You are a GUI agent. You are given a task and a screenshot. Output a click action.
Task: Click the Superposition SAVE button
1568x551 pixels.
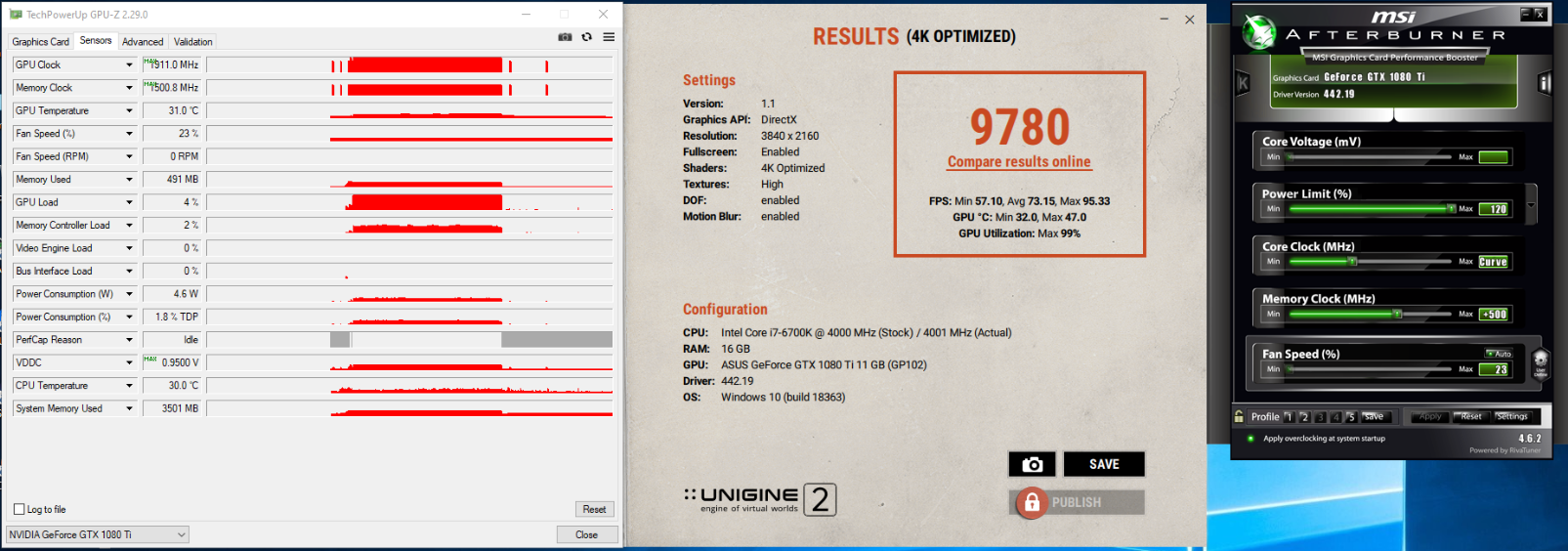click(x=1104, y=464)
